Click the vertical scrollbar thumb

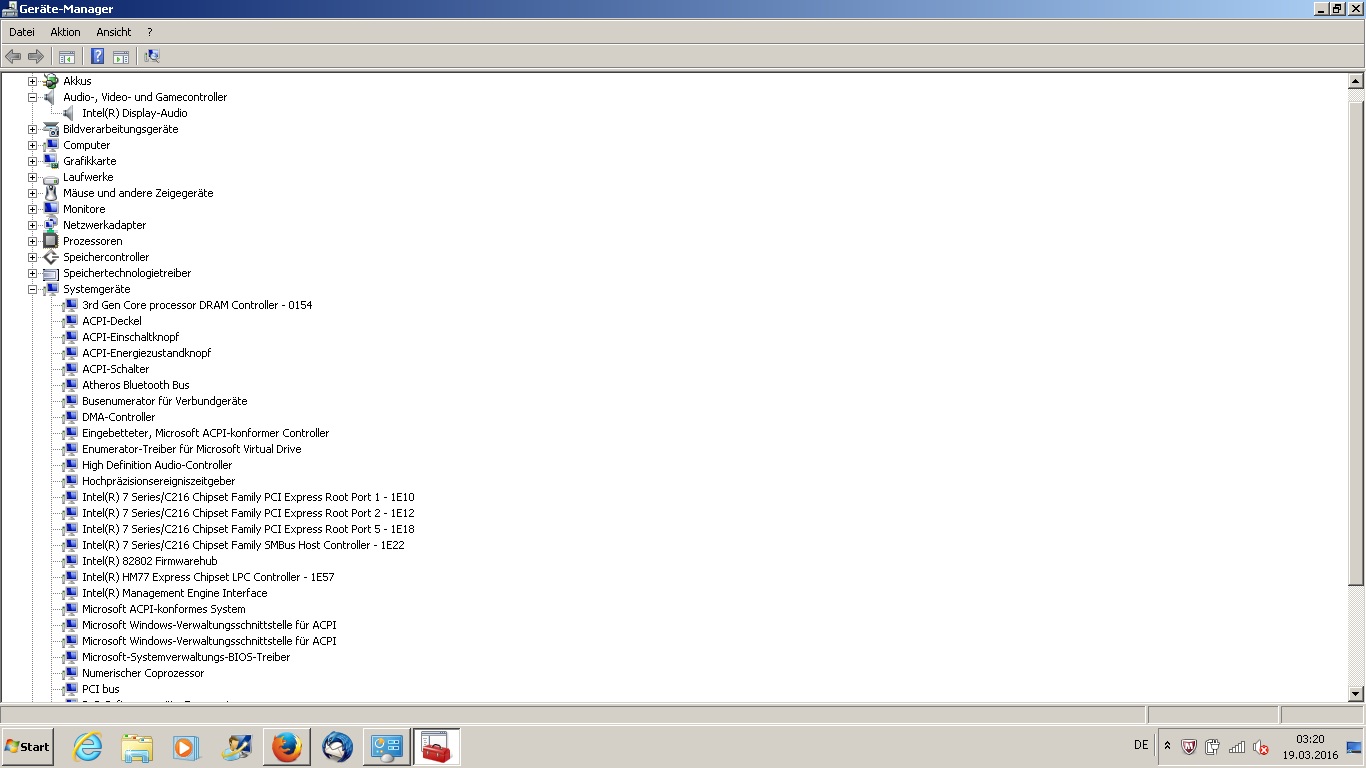[x=1356, y=344]
